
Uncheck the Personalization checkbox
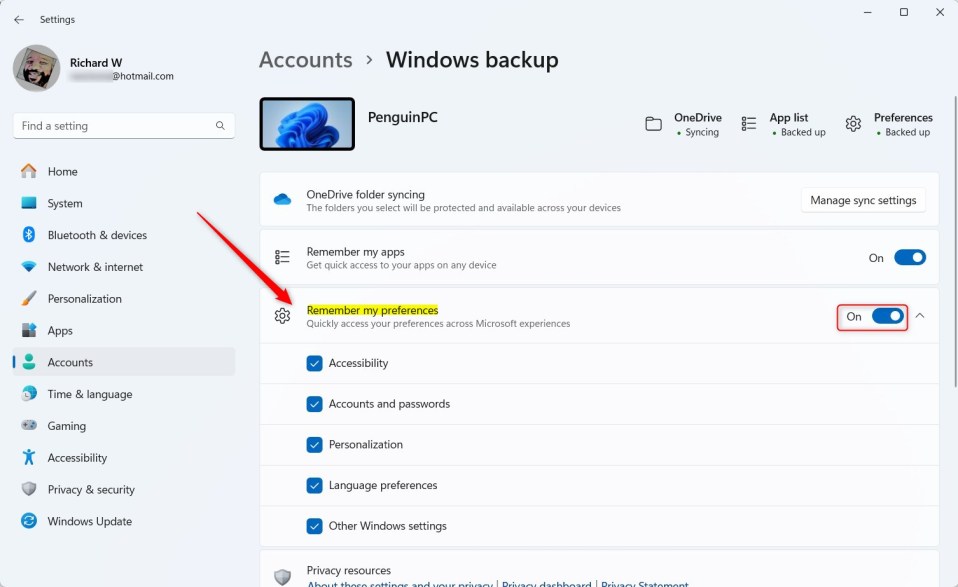tap(314, 445)
